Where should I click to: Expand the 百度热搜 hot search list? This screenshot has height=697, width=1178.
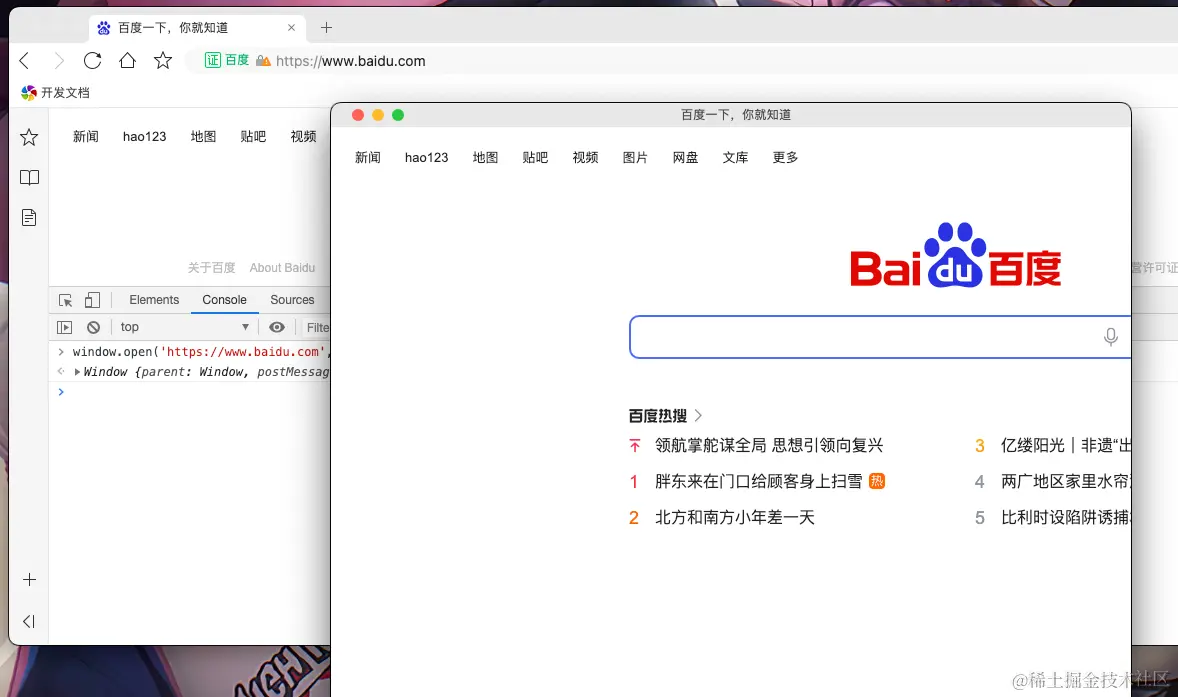click(697, 415)
